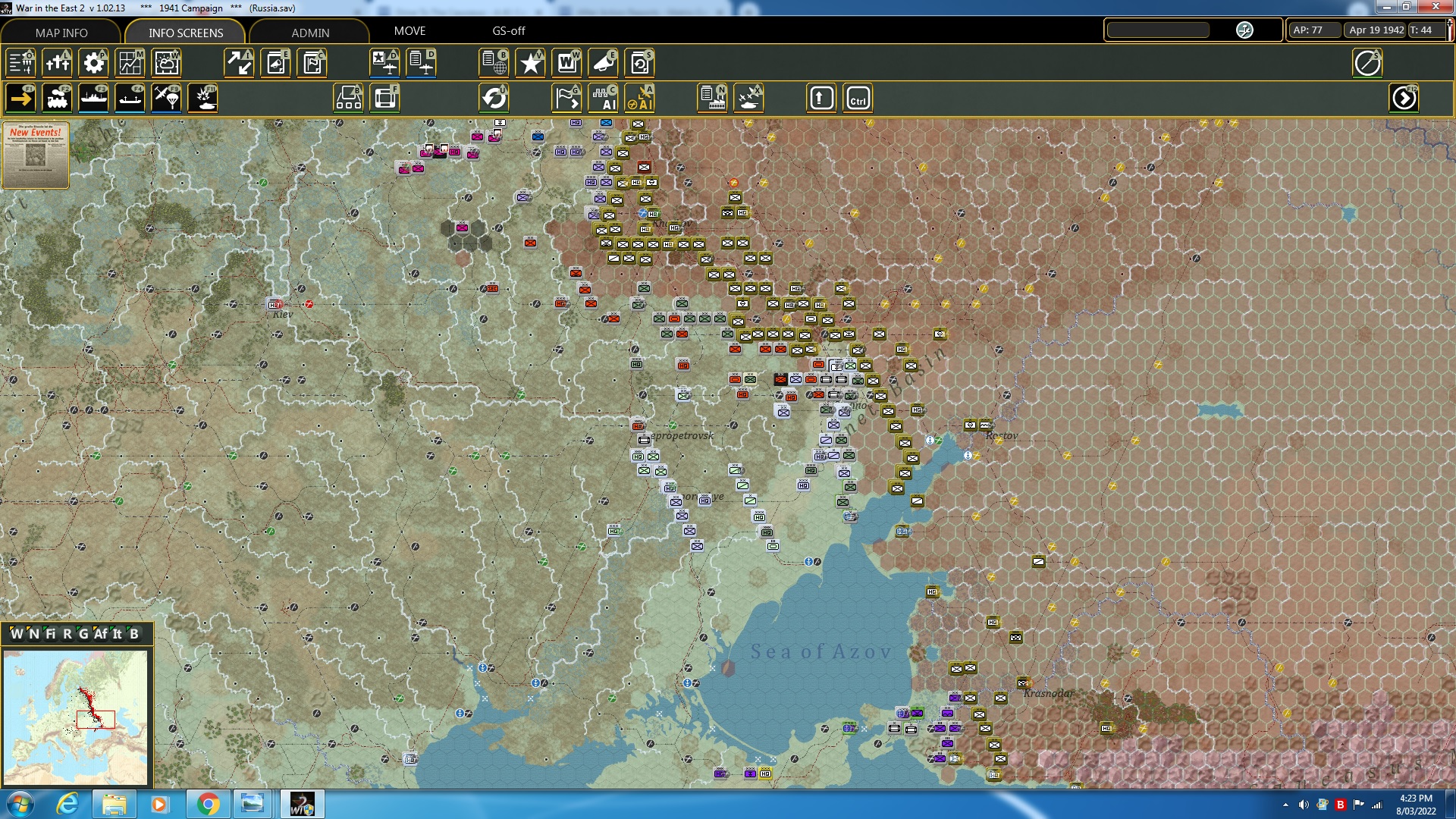Open the Save game document icon (S)
Screen dimensions: 1456x819
pos(640,63)
